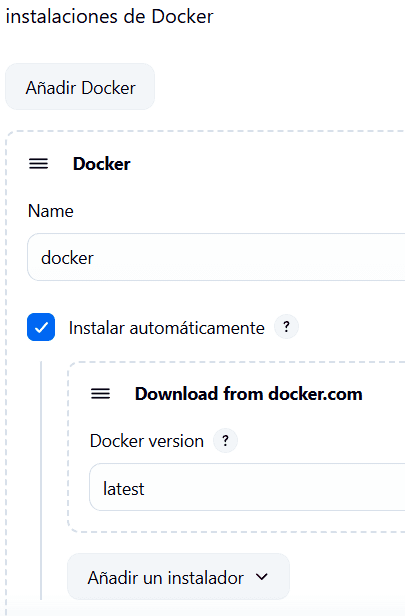The height and width of the screenshot is (616, 405).
Task: Click the Docker version field showing latest
Action: pos(247,487)
